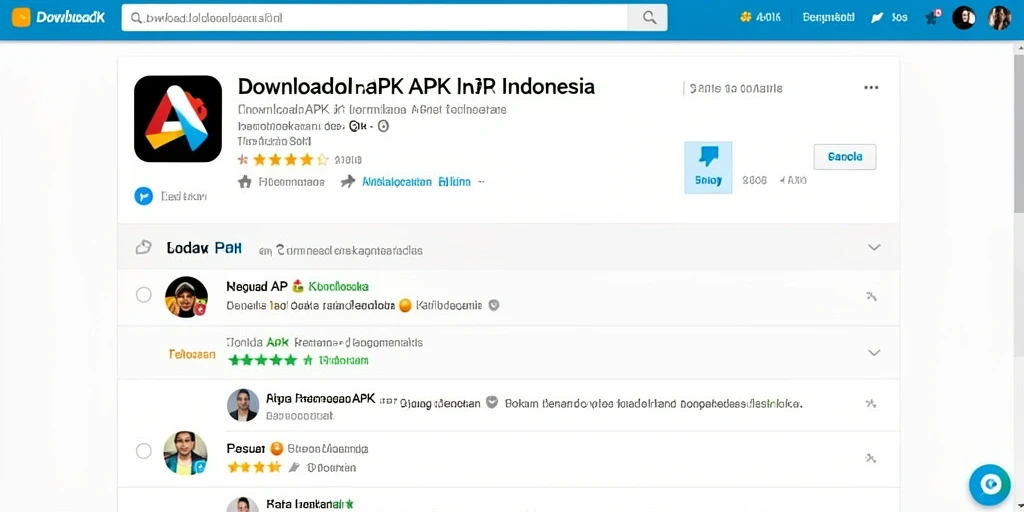The width and height of the screenshot is (1024, 512).
Task: Open the dark-background profile avatar in header
Action: click(x=964, y=18)
